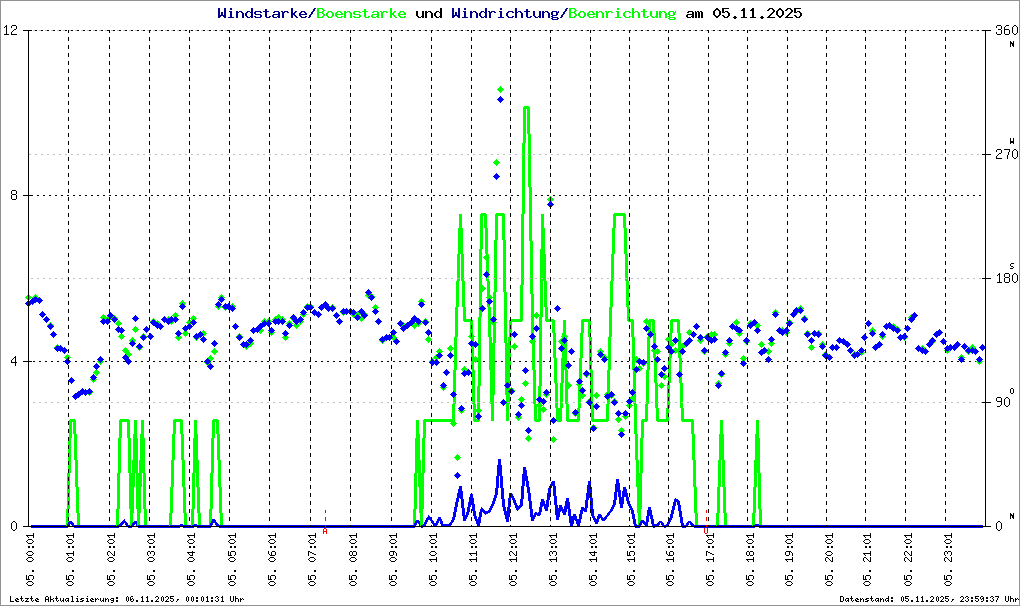This screenshot has width=1020, height=606.
Task: Click left axis value '4'
Action: tap(16, 361)
